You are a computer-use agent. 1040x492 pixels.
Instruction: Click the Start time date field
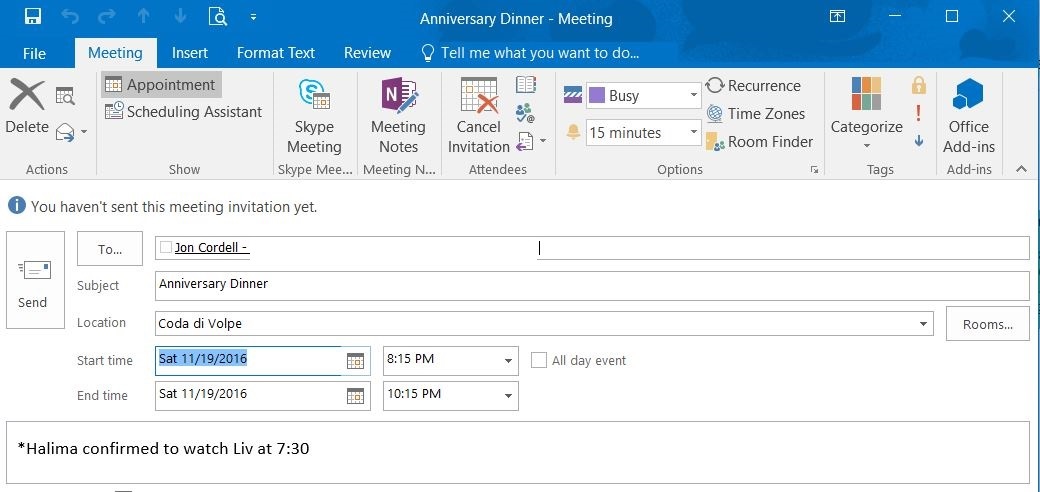249,360
